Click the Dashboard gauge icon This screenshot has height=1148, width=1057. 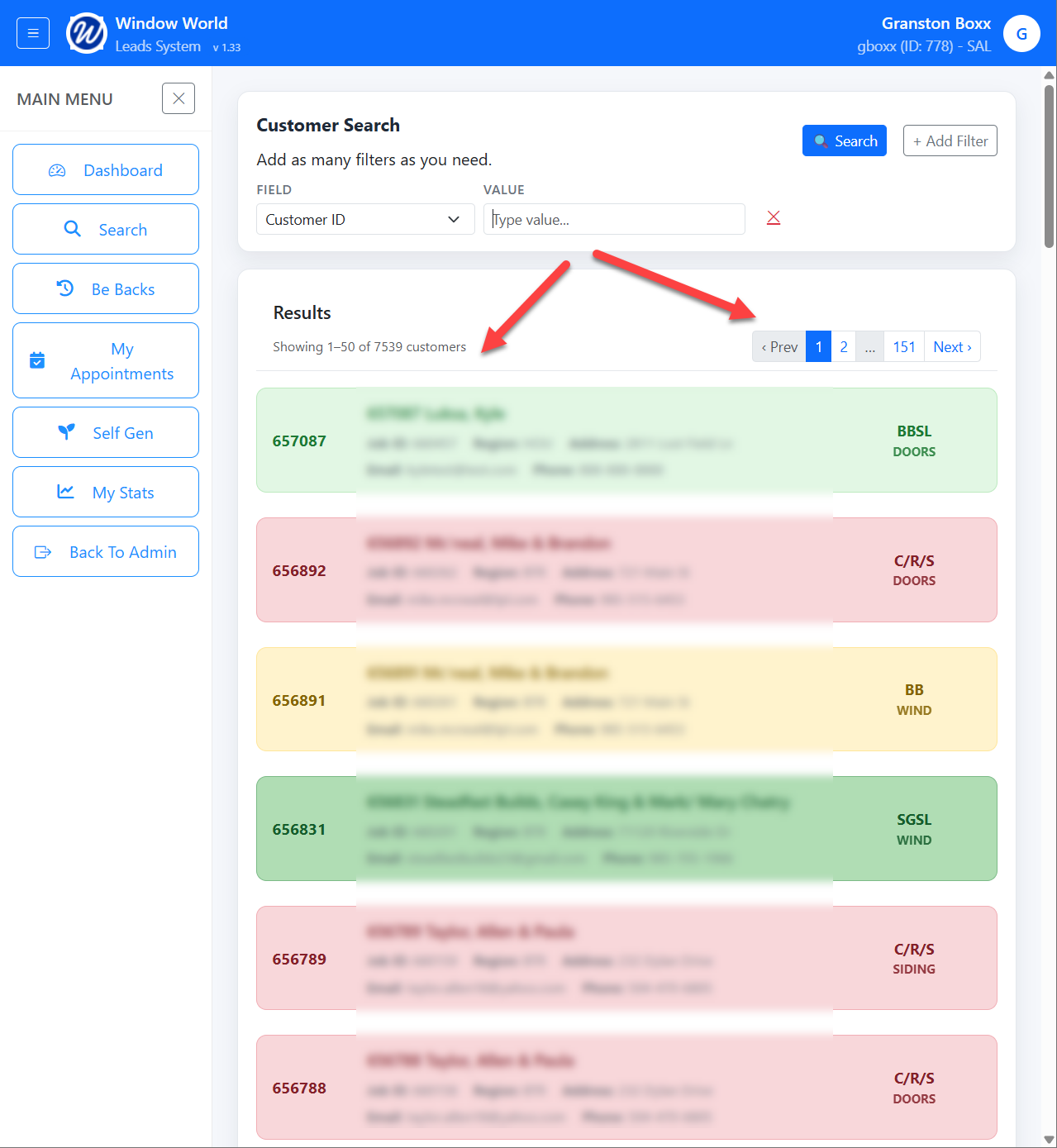tap(57, 170)
